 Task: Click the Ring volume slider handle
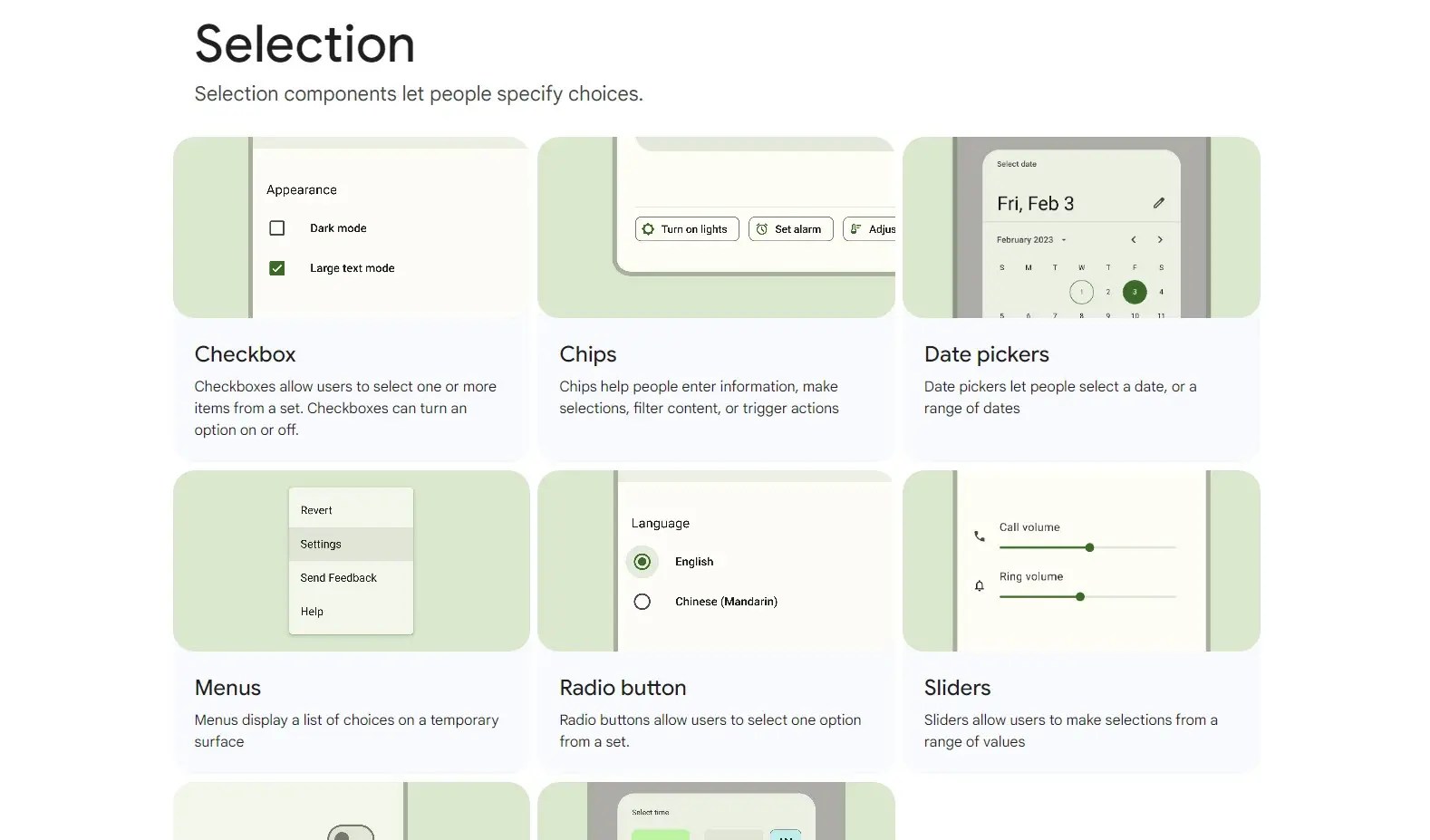pos(1079,597)
